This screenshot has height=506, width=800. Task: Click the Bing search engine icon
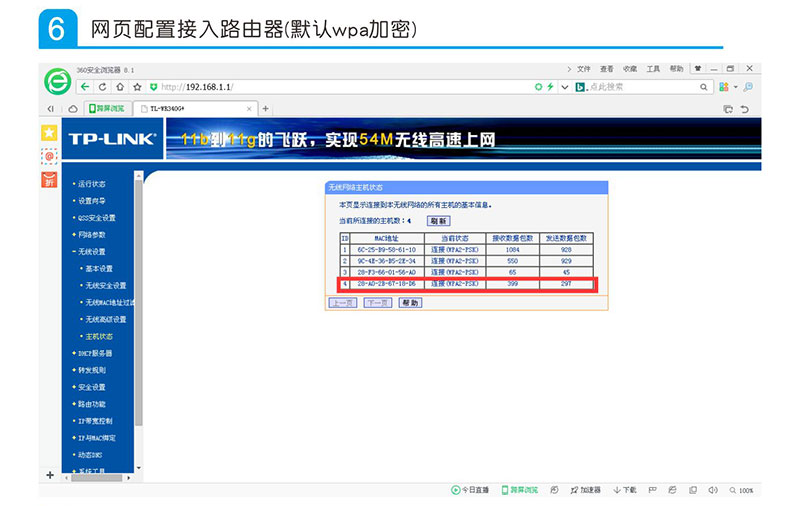[581, 87]
